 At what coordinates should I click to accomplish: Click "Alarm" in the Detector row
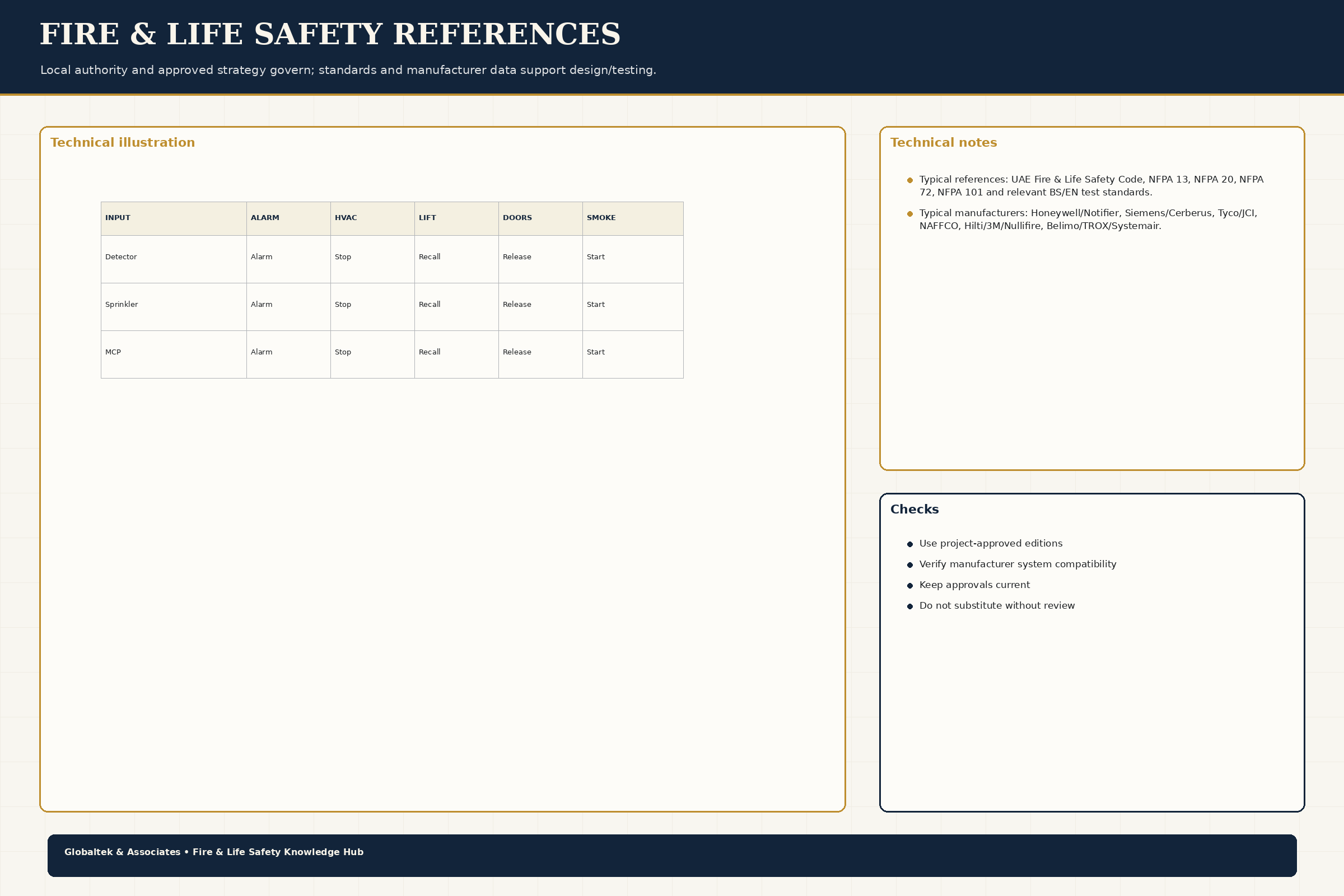262,257
